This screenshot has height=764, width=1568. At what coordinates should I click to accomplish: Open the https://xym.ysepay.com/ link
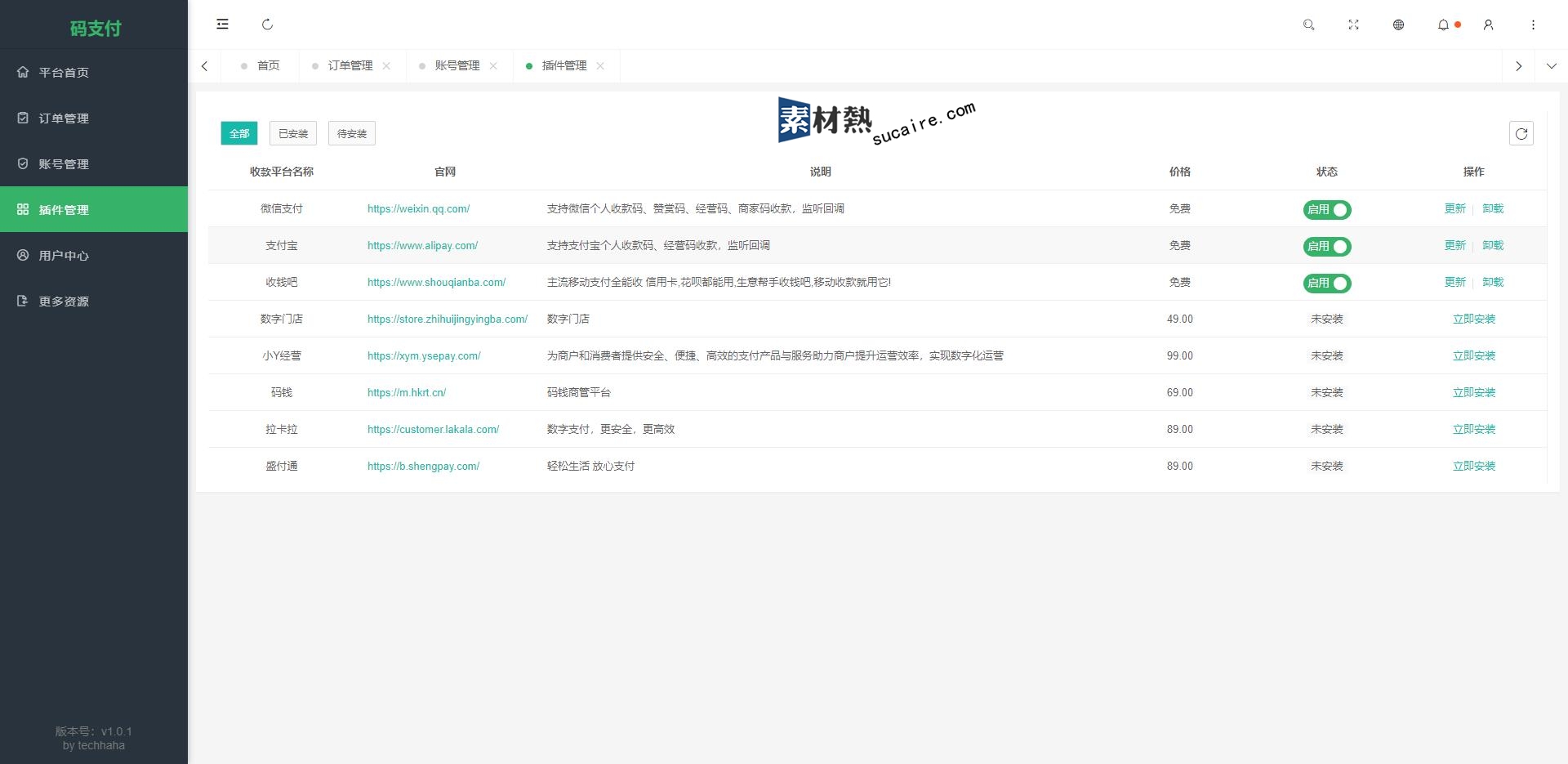coord(424,356)
